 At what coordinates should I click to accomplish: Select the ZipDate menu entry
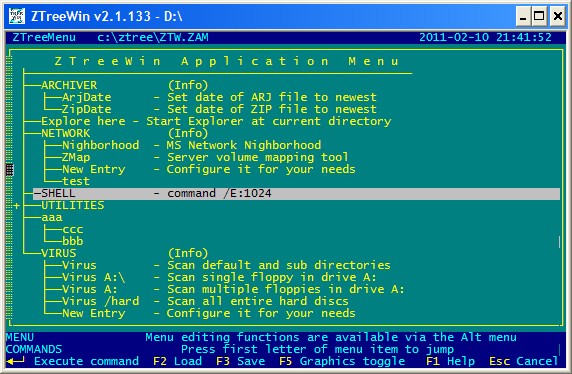(86, 109)
